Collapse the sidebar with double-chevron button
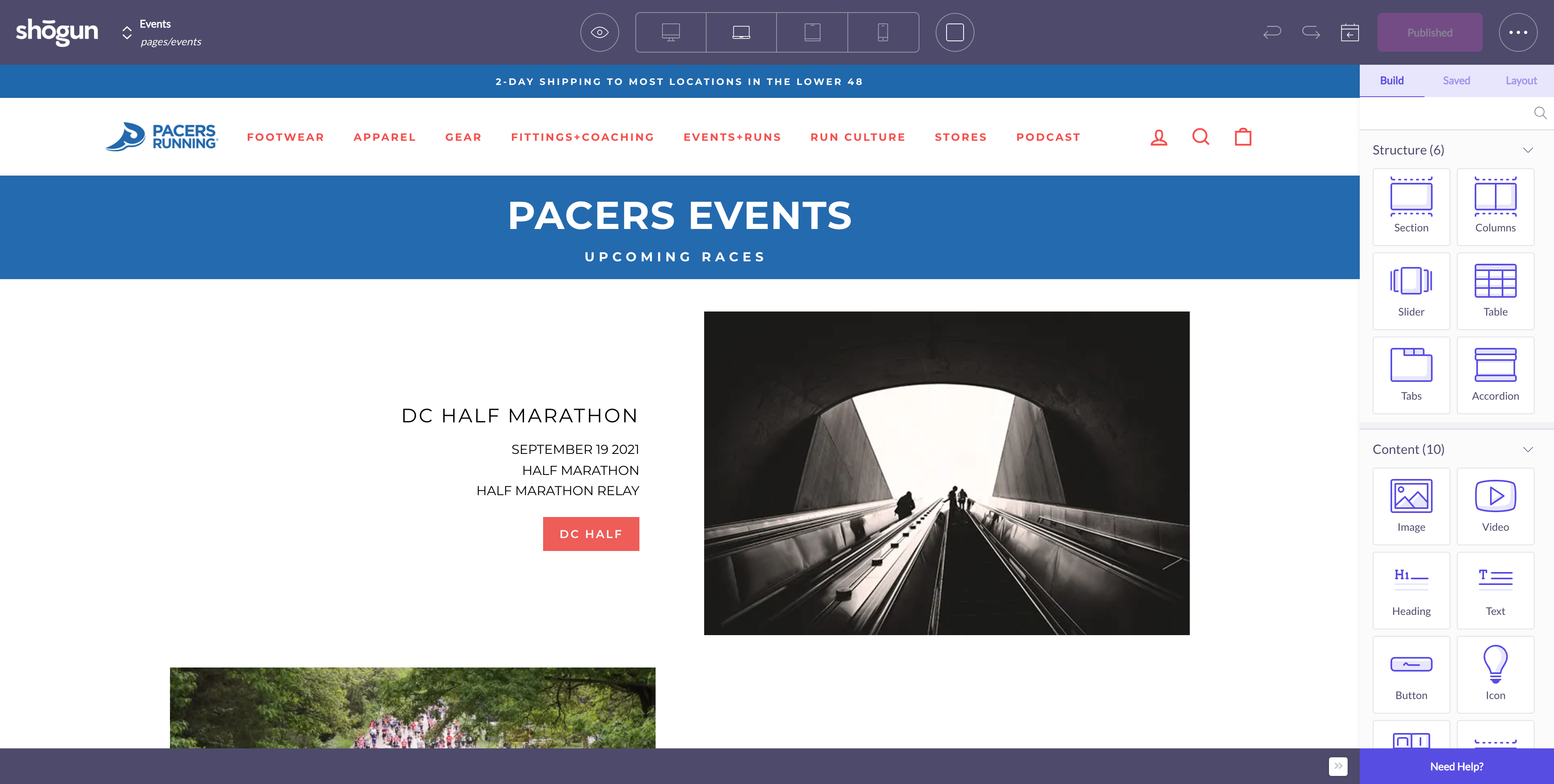 point(1338,767)
